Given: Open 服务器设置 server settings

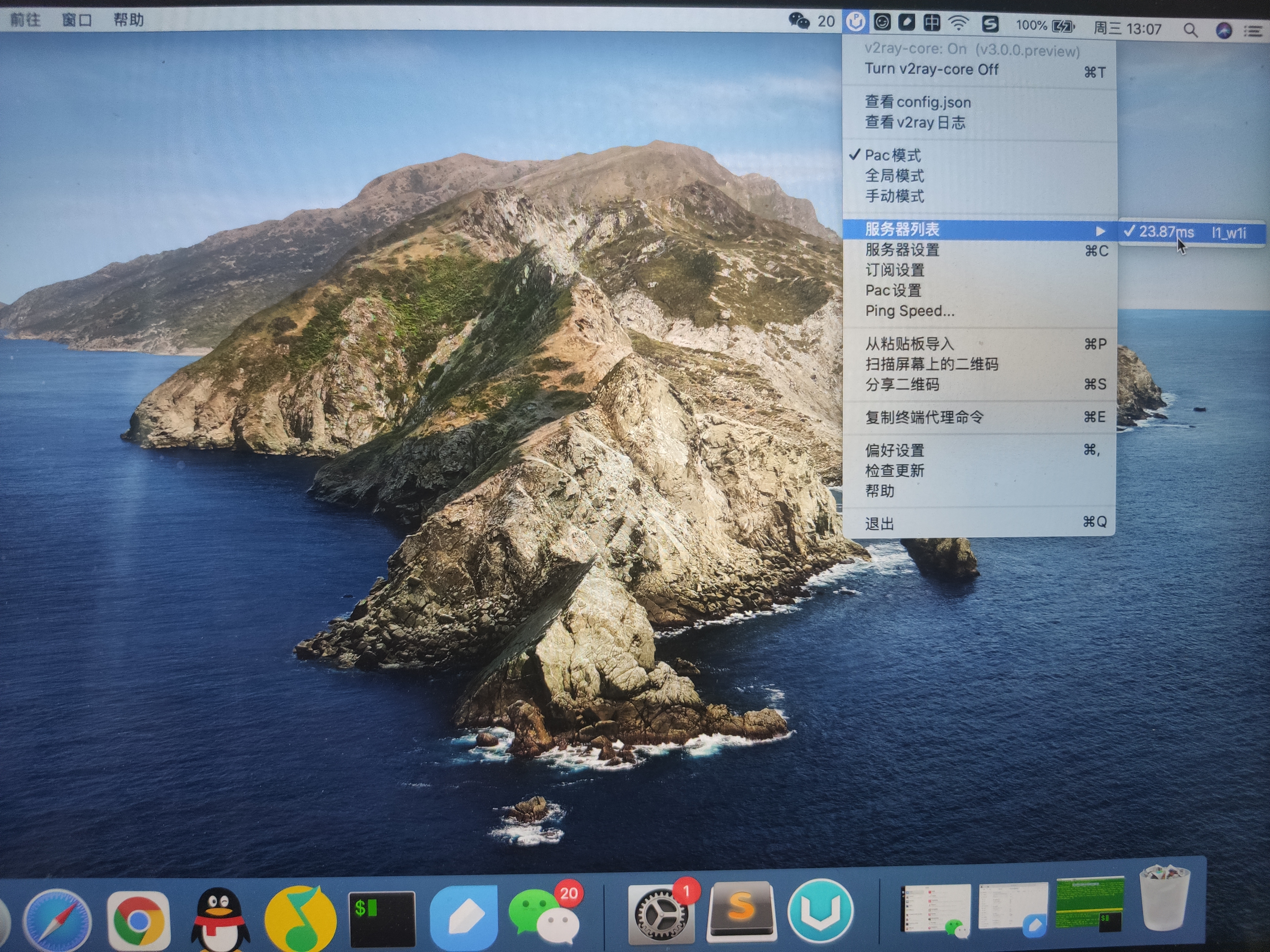Looking at the screenshot, I should click(902, 250).
